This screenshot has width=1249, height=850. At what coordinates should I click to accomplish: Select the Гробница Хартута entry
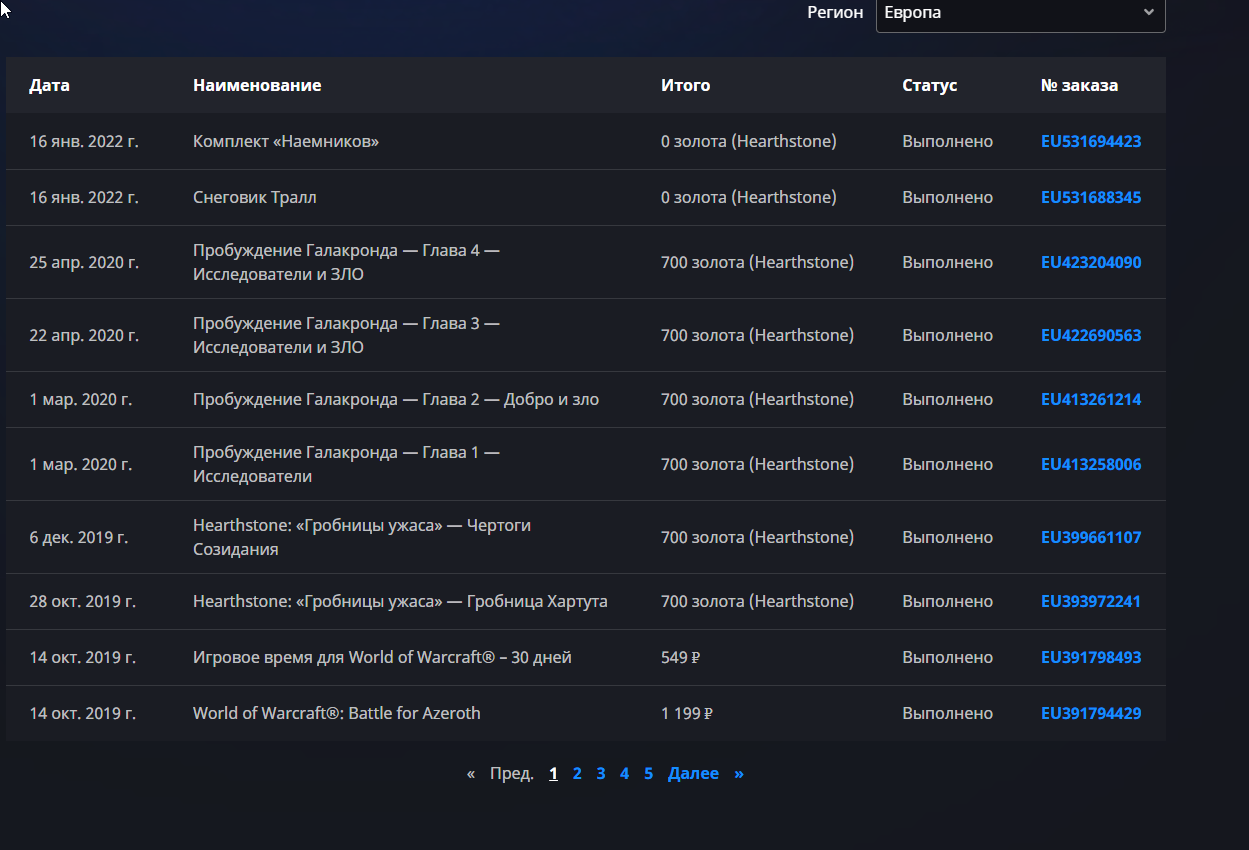[x=400, y=602]
